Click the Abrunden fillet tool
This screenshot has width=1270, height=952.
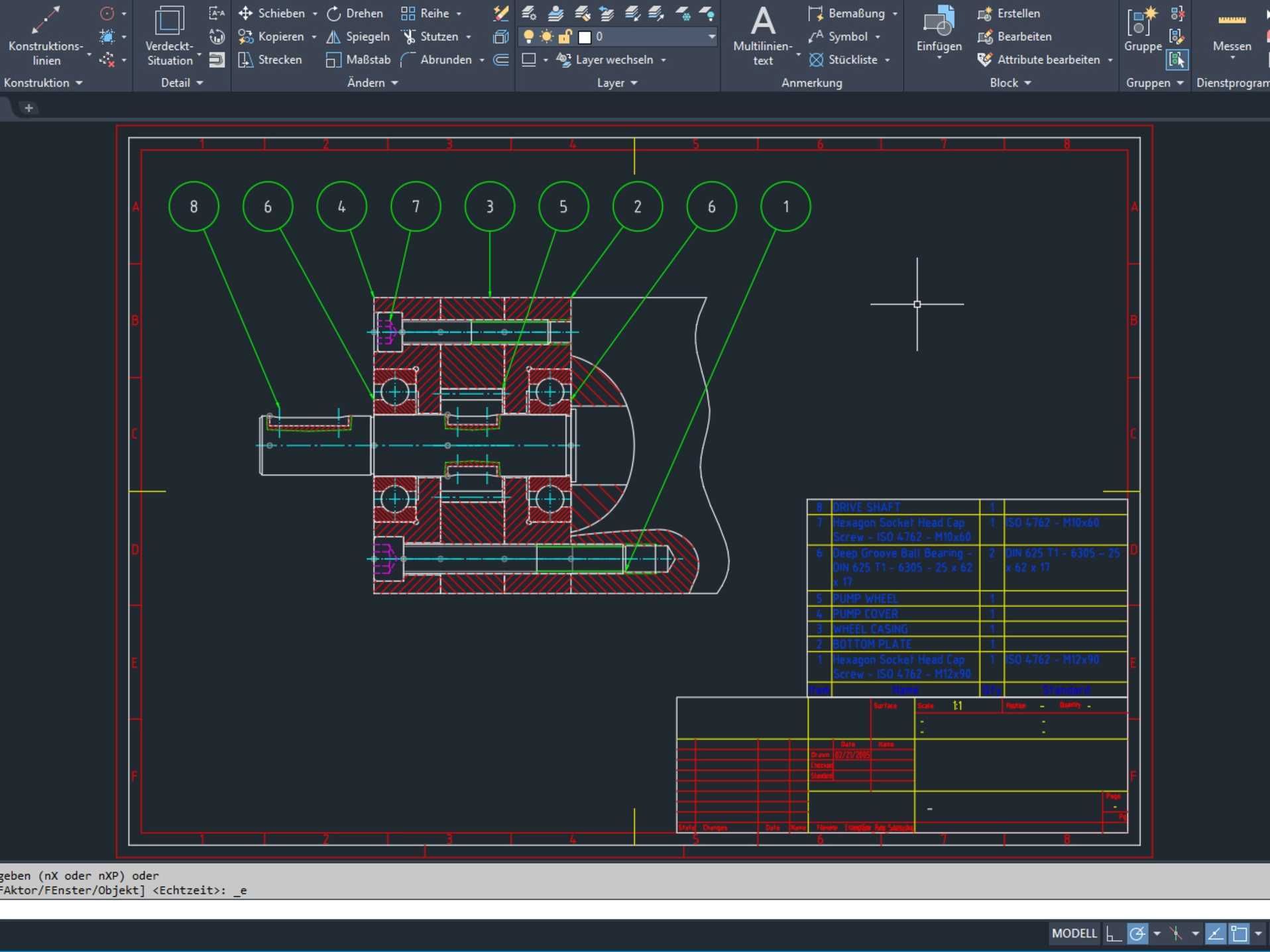coord(437,60)
